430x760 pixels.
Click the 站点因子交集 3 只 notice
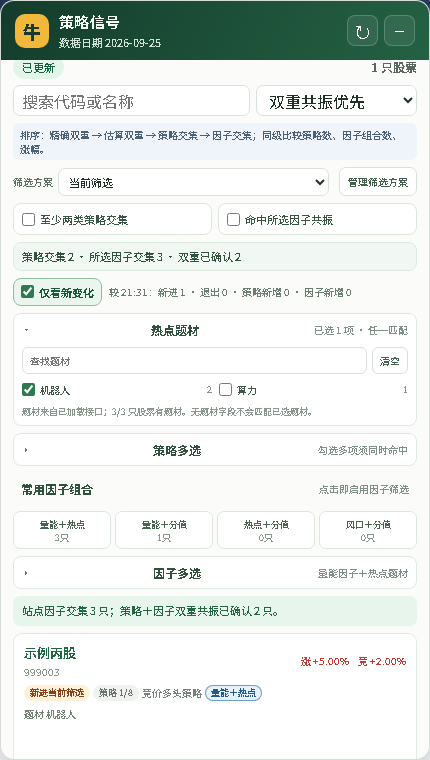(215, 611)
